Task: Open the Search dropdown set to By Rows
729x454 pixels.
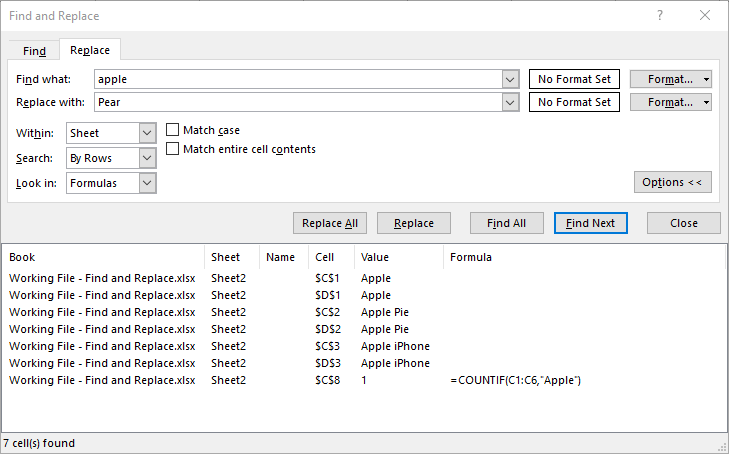Action: click(x=148, y=158)
